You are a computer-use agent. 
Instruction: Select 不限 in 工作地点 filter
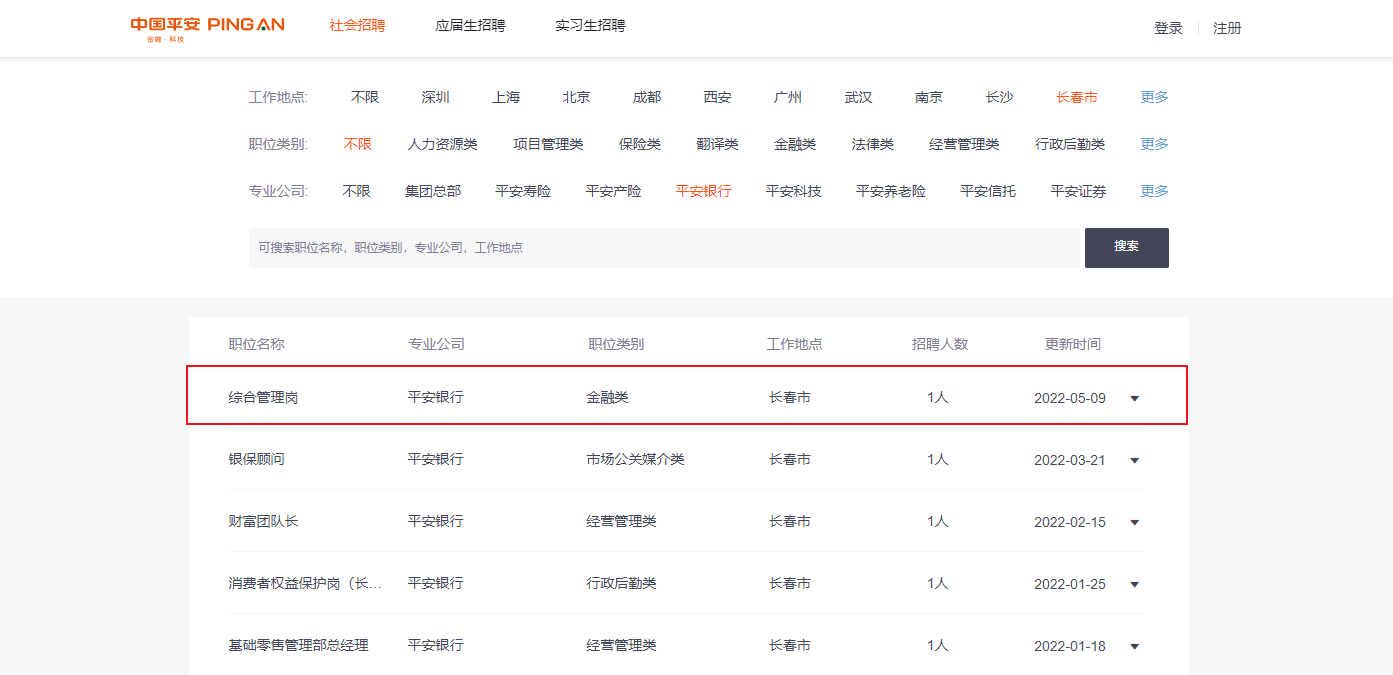coord(365,97)
